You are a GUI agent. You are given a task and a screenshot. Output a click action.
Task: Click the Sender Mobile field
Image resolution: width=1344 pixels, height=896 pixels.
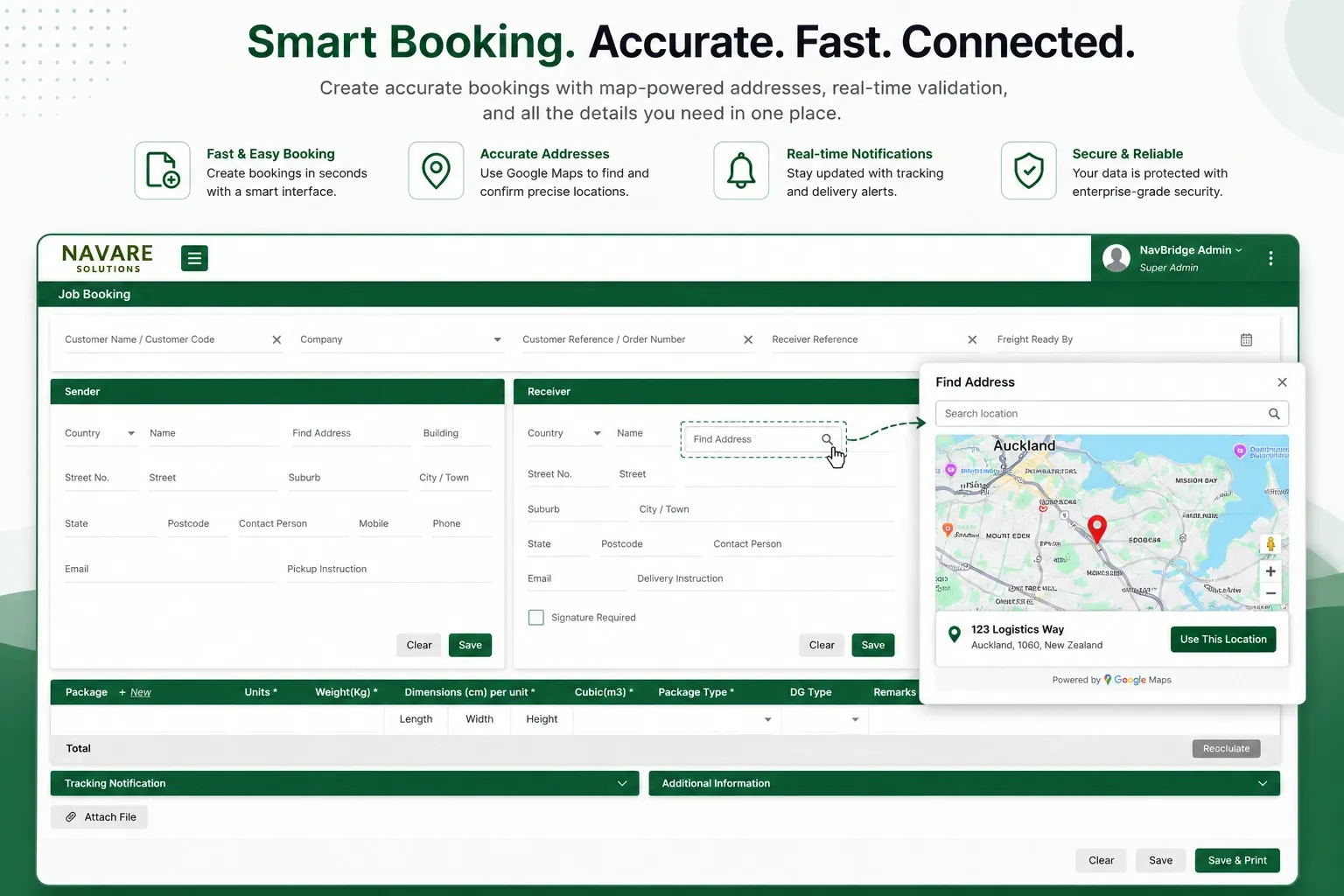tap(389, 524)
